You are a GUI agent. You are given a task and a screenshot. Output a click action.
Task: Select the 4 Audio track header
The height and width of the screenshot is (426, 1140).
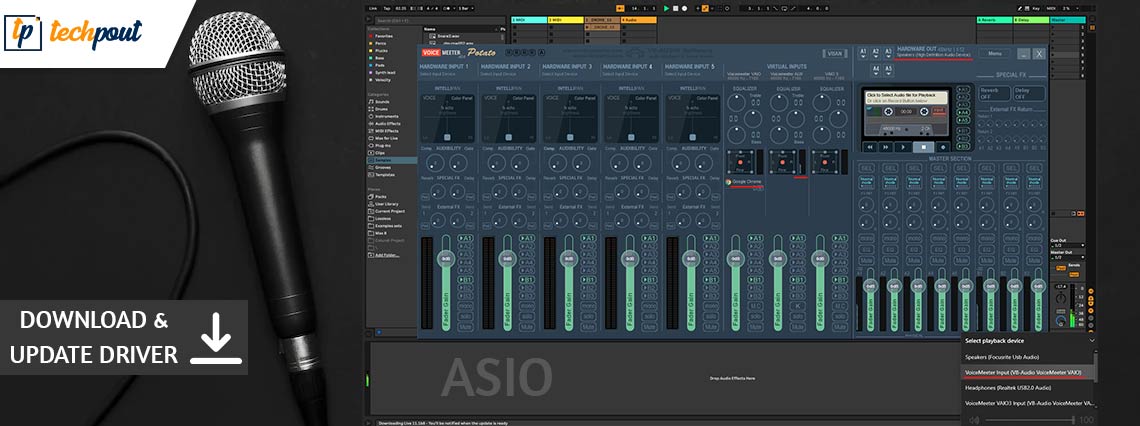638,20
